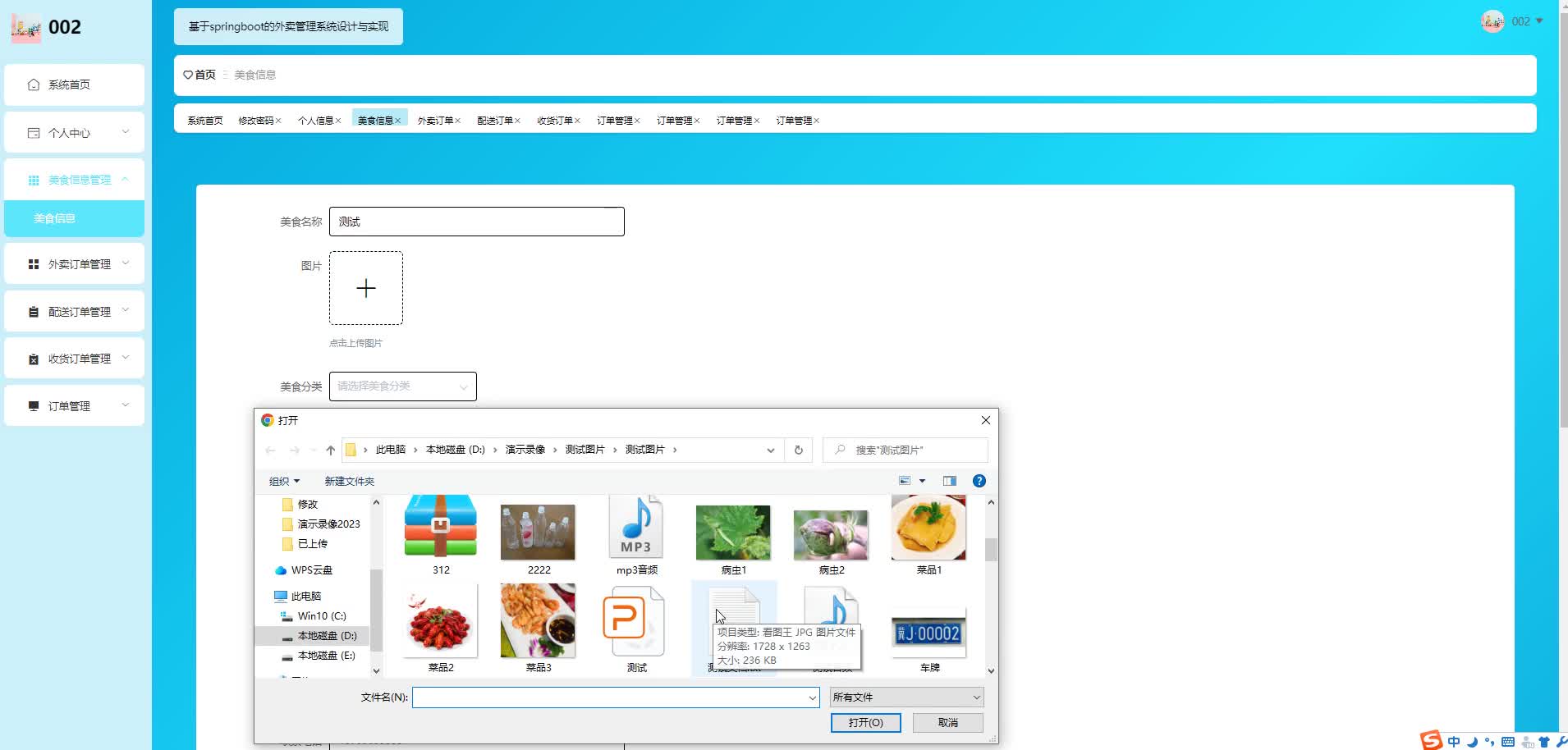The height and width of the screenshot is (750, 1568).
Task: Expand the 订单管理 sidebar menu
Action: tap(74, 406)
